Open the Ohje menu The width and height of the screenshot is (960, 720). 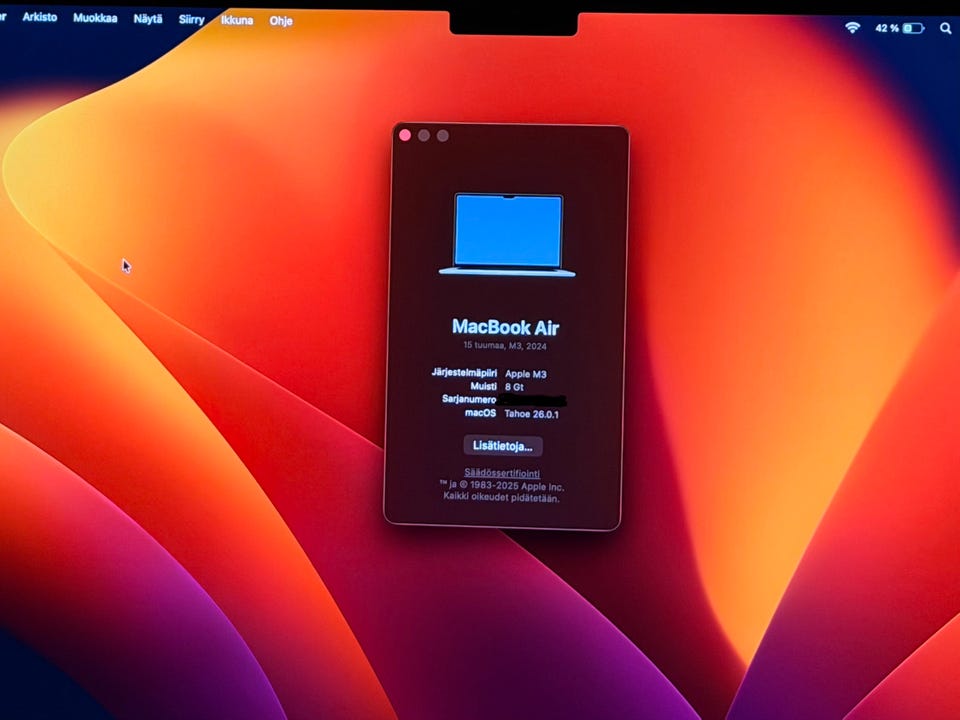[x=281, y=21]
